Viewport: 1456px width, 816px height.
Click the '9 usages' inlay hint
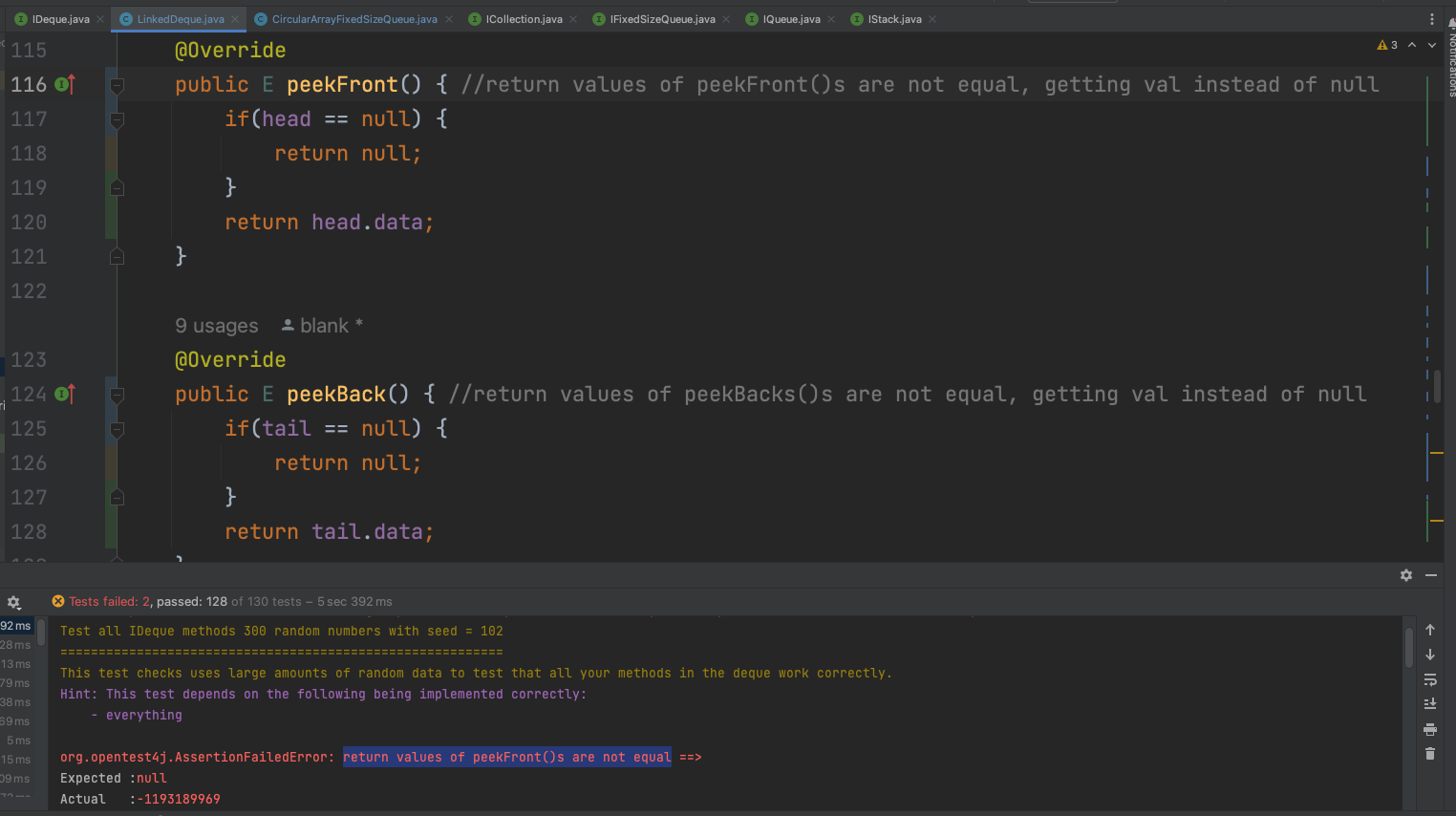click(216, 326)
